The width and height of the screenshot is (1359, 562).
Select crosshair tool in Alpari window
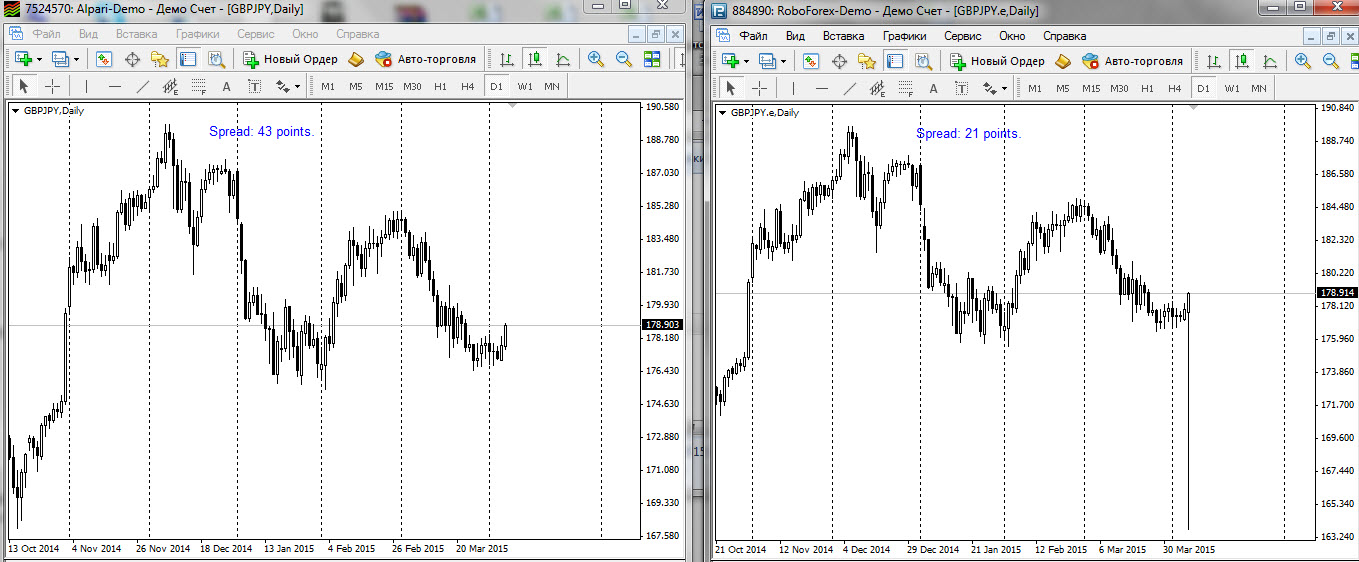[x=52, y=86]
